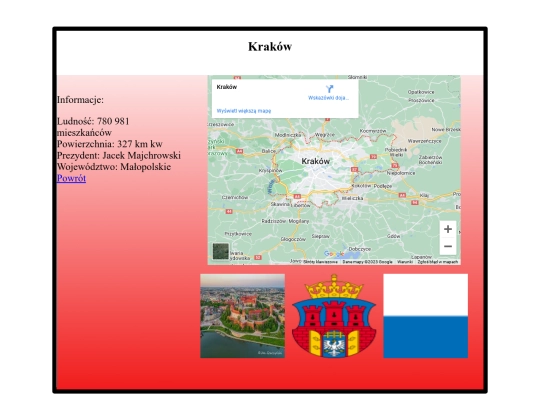Click Wyświetl większą mapę link
Viewport: 540px width, 405px height.
tap(244, 111)
